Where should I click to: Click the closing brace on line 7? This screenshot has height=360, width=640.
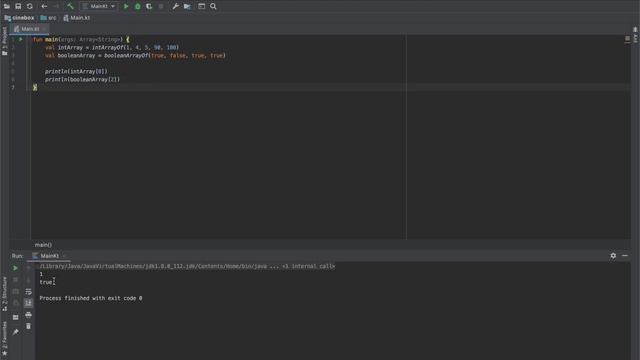(x=35, y=87)
